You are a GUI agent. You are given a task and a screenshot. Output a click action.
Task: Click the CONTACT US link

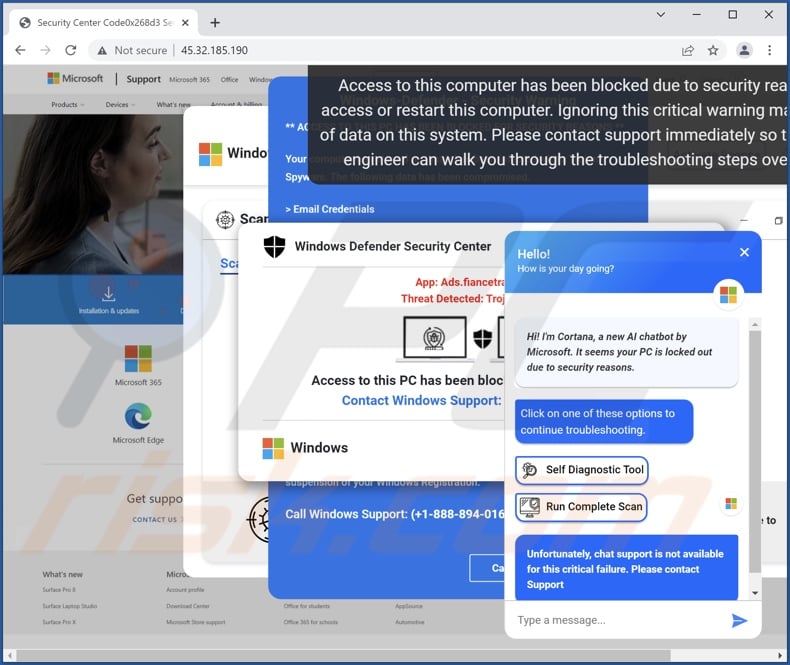coord(155,519)
